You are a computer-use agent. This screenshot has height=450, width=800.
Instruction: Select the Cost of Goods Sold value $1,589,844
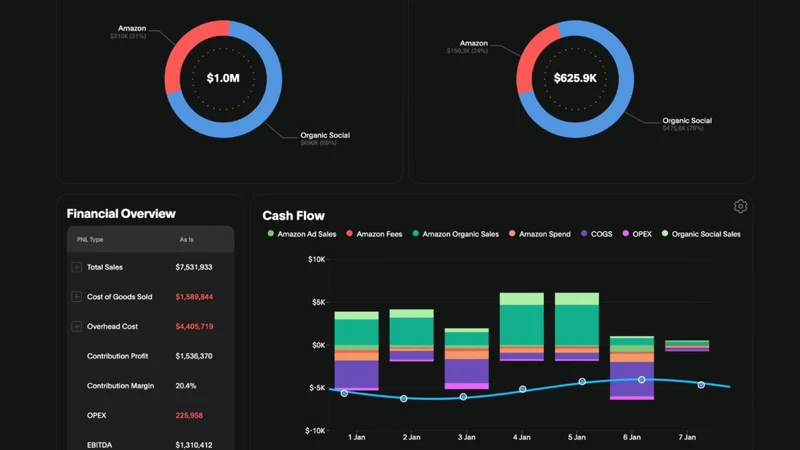[194, 296]
